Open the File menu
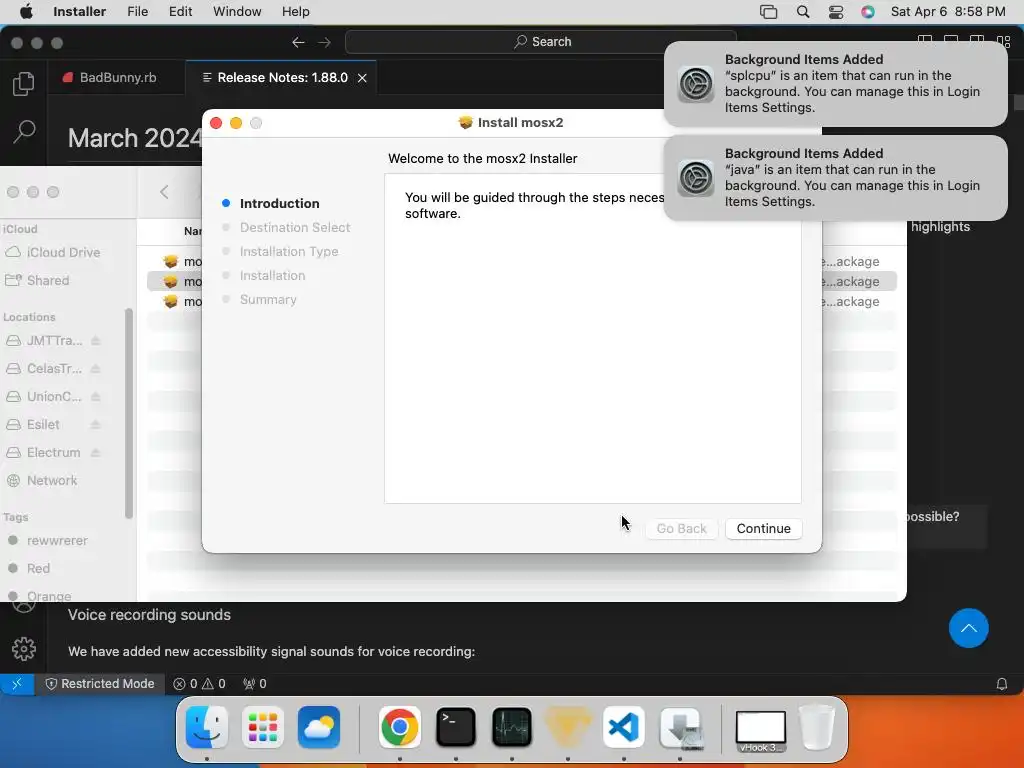Screen dimensions: 1024x768 [x=137, y=12]
